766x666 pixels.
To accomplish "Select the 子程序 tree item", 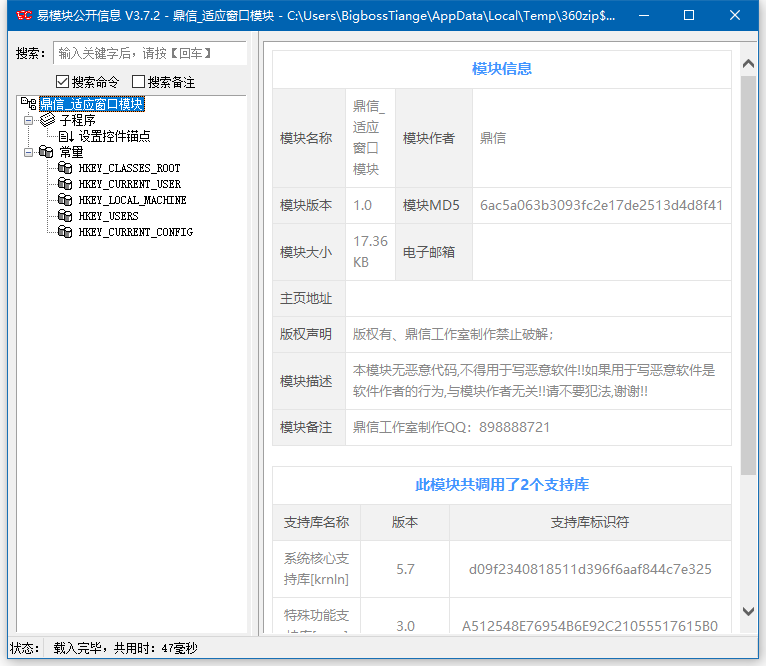I will click(77, 120).
